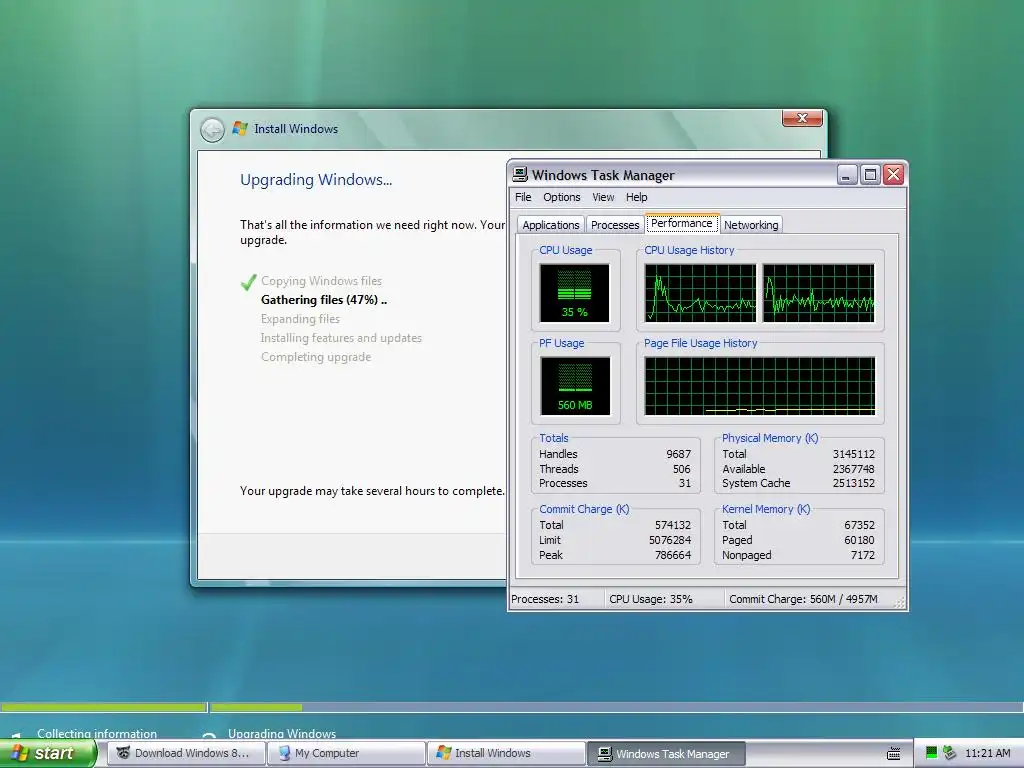1024x768 pixels.
Task: Click the Expanding files step text
Action: point(300,319)
